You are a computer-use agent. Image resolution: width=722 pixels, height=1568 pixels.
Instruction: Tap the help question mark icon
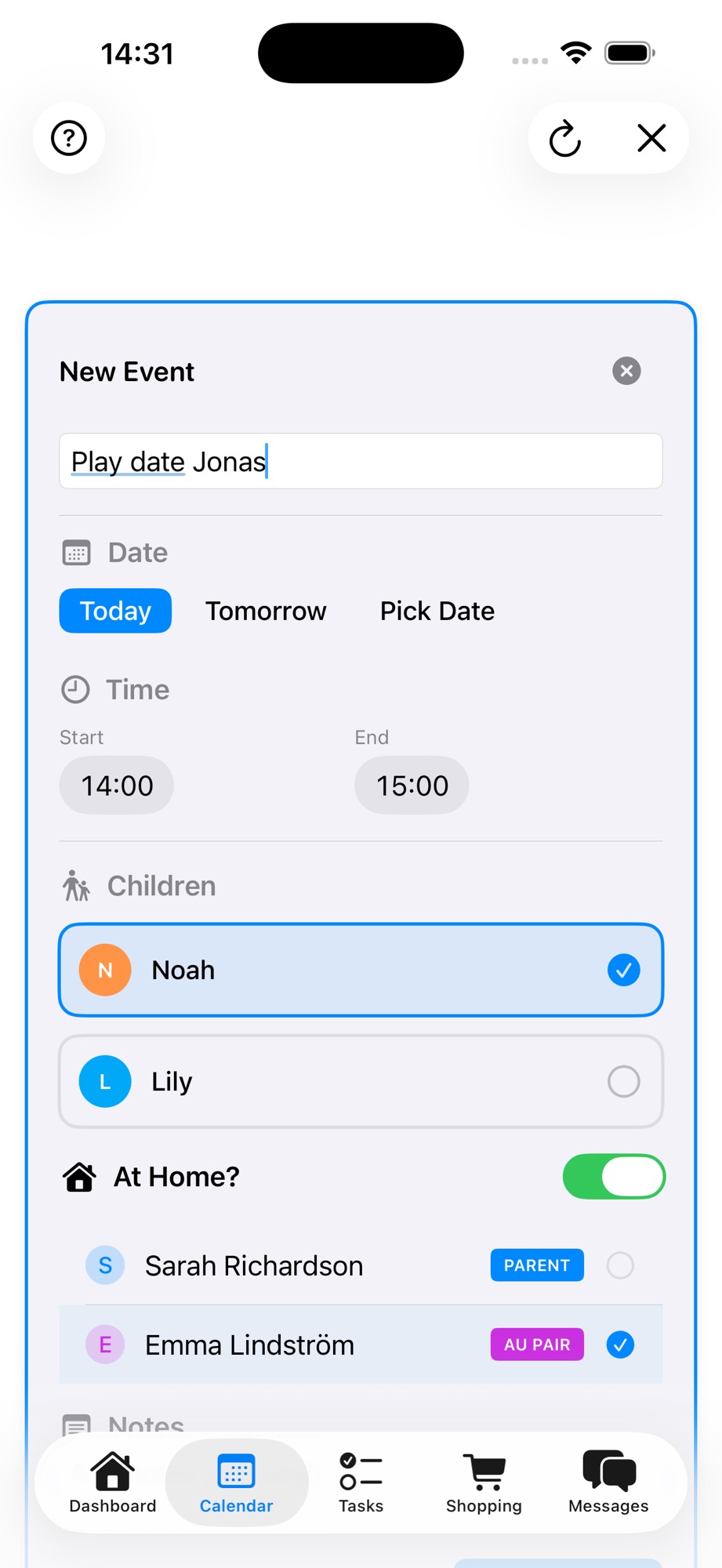[x=69, y=139]
